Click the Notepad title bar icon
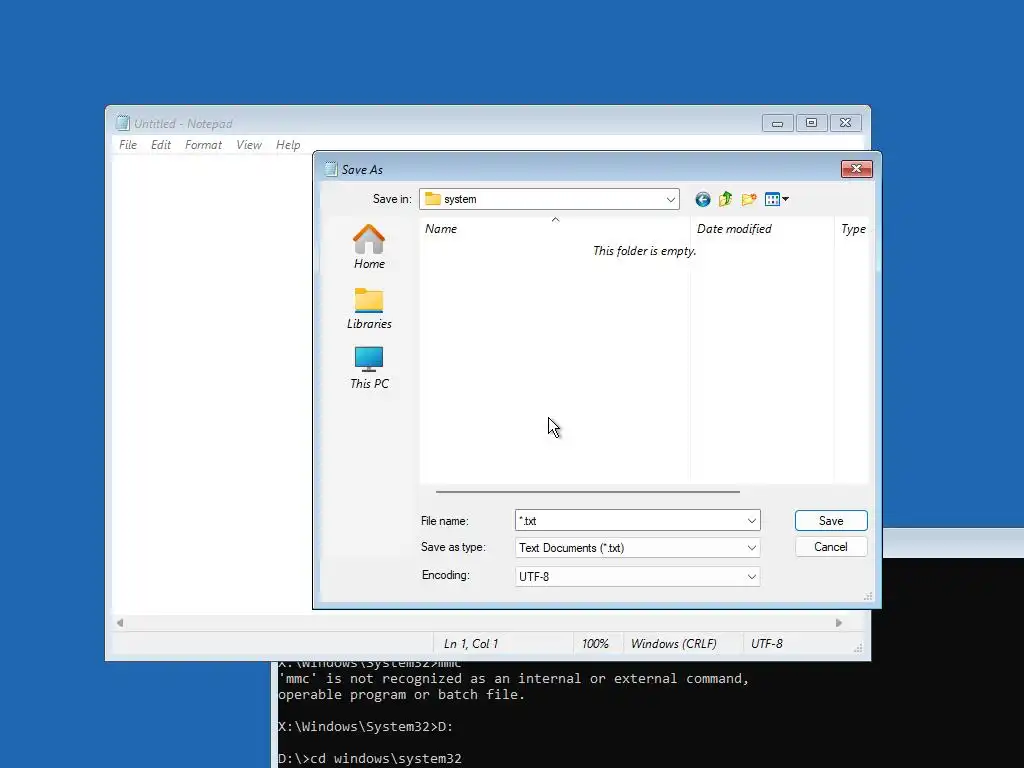Screen dimensions: 1024x768 point(123,123)
